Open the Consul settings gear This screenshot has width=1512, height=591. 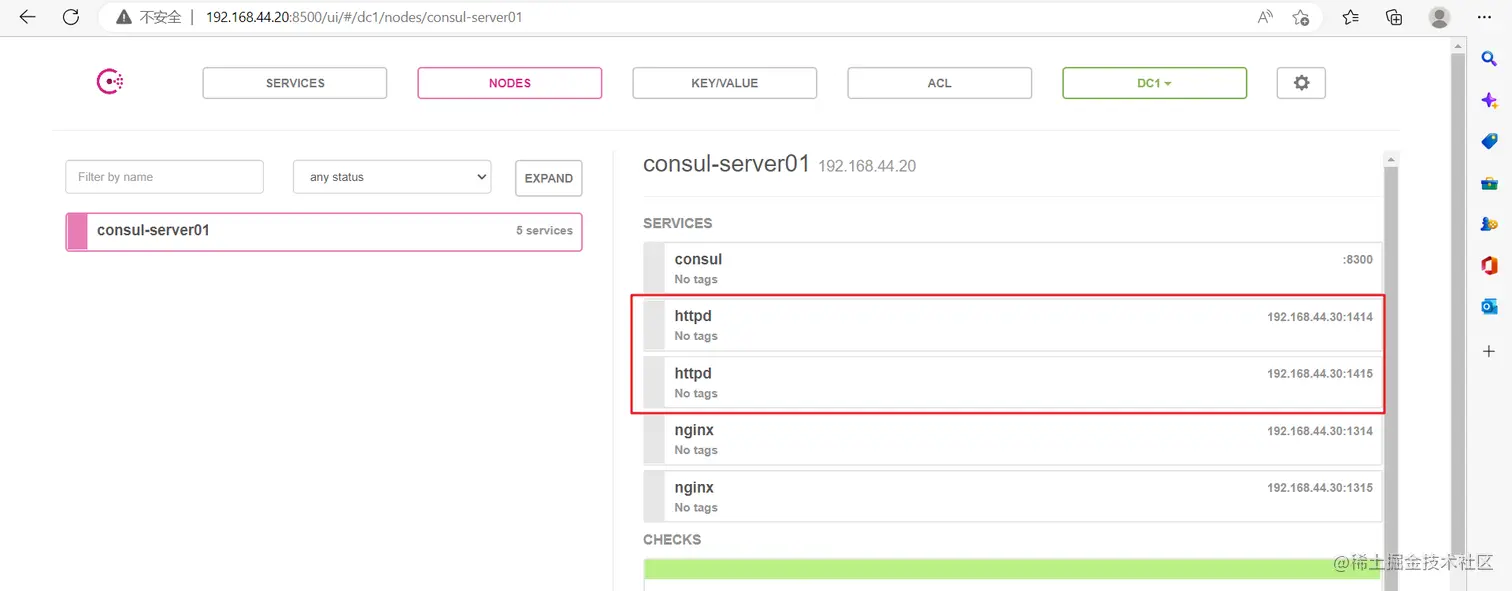coord(1301,83)
